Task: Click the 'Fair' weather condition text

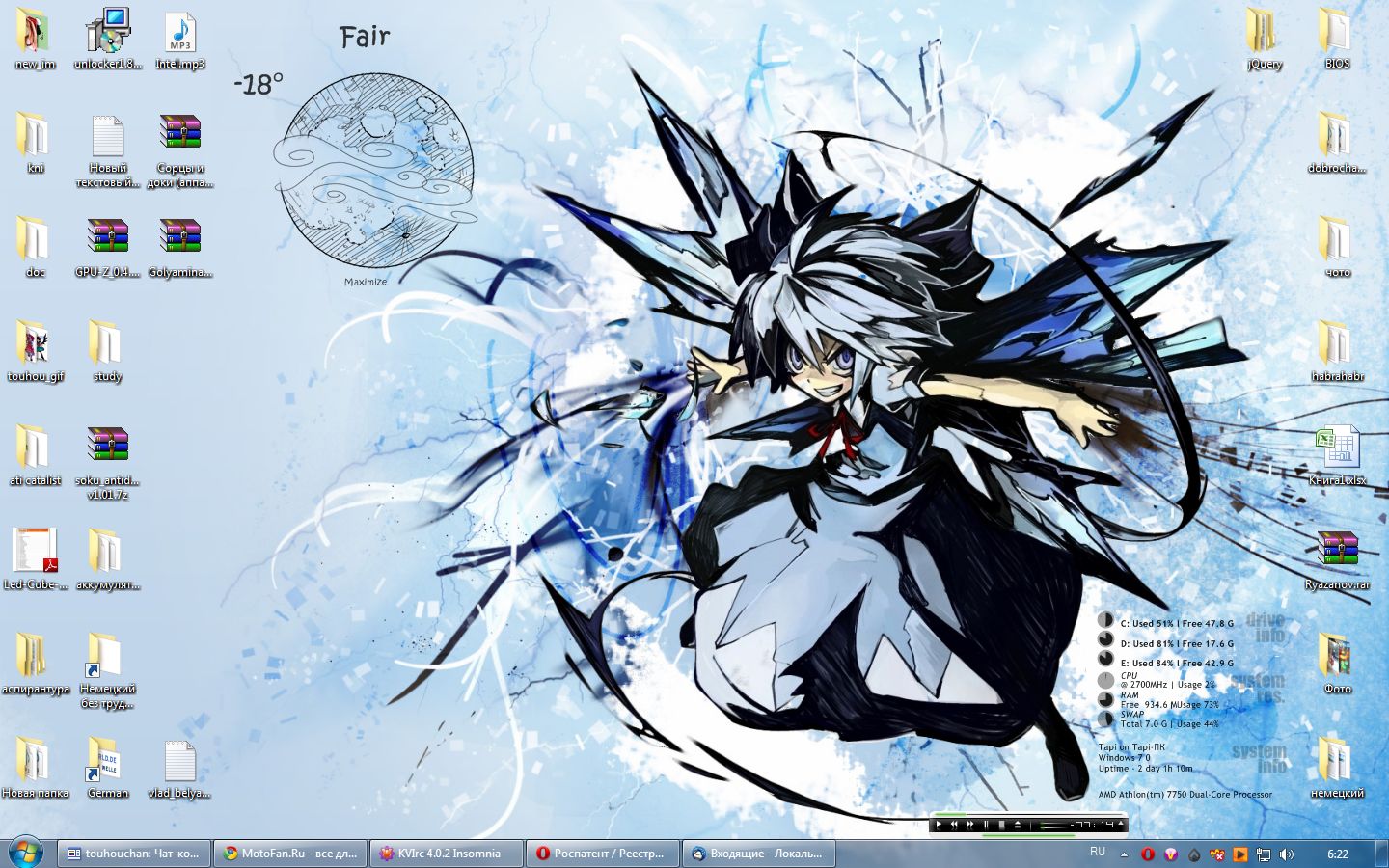Action: pos(365,37)
